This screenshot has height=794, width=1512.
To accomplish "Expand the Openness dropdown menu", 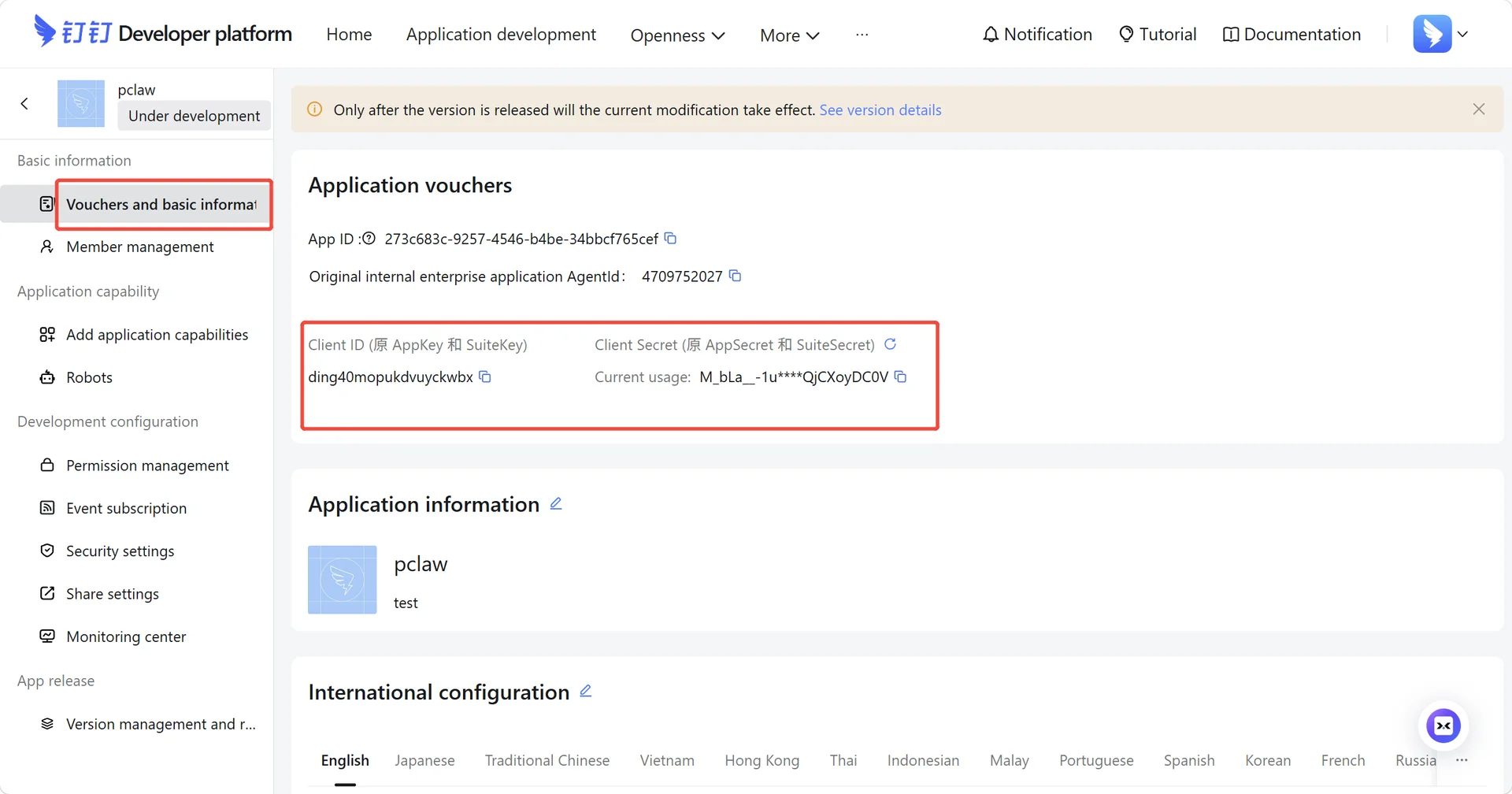I will click(677, 35).
